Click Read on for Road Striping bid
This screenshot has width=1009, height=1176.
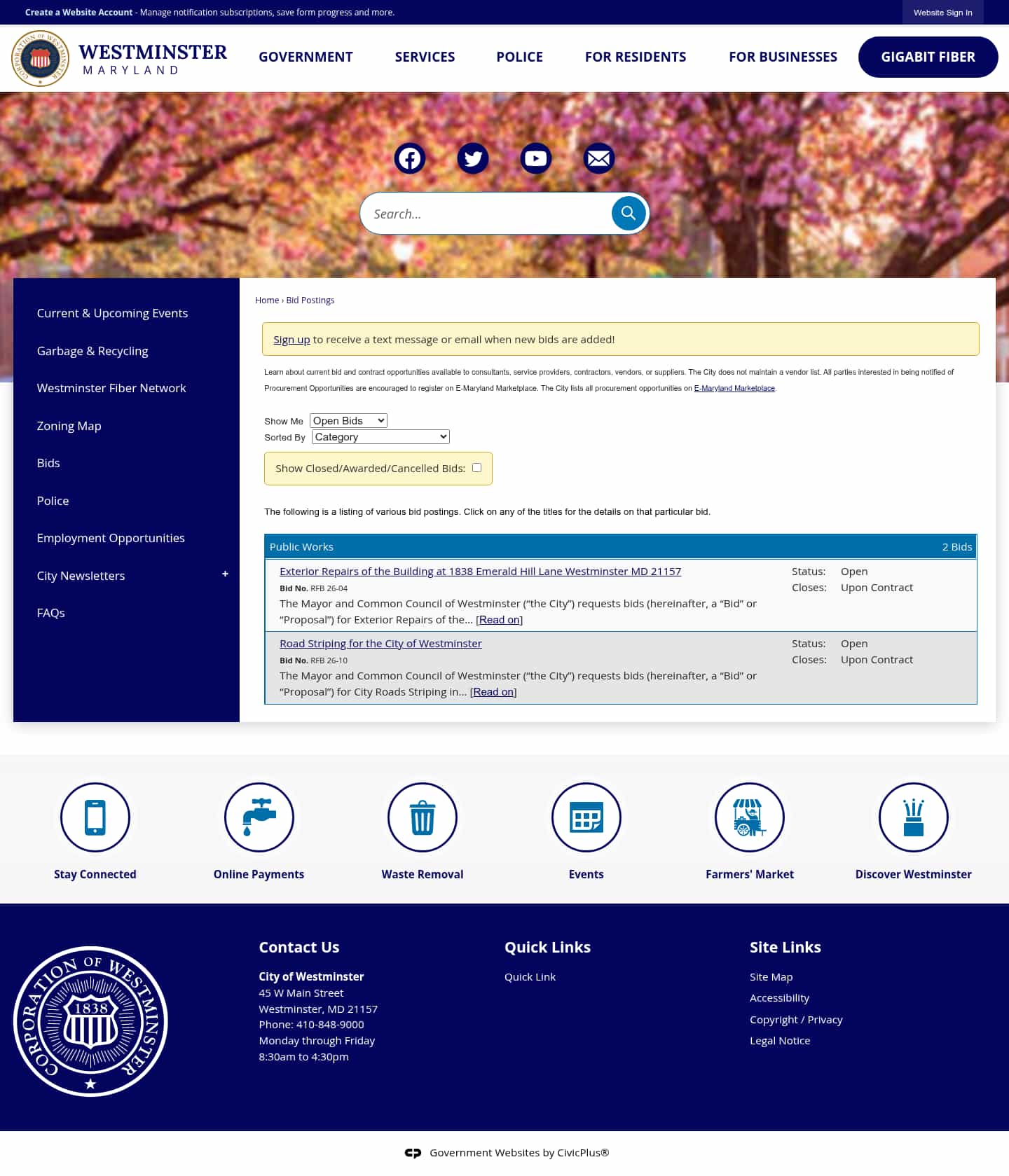tap(493, 692)
